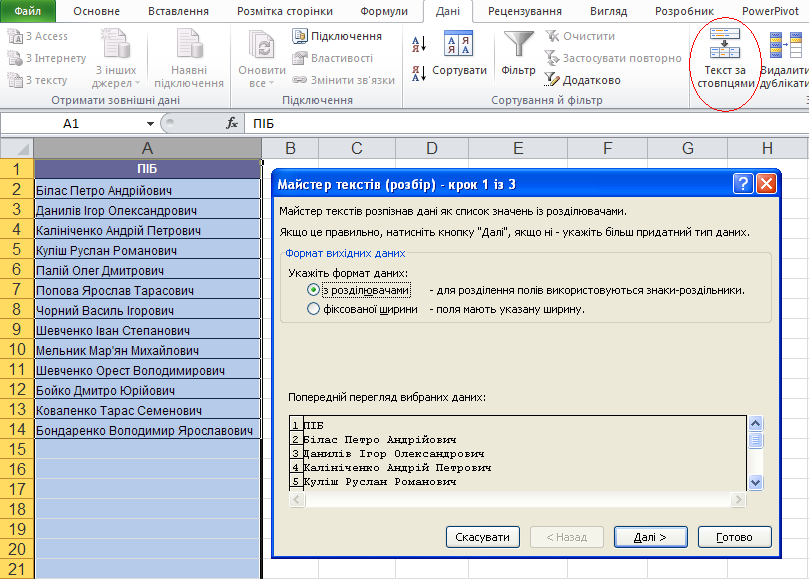Switch to the Формули ribbon tab
Viewport: 809px width, 579px height.
[x=383, y=11]
